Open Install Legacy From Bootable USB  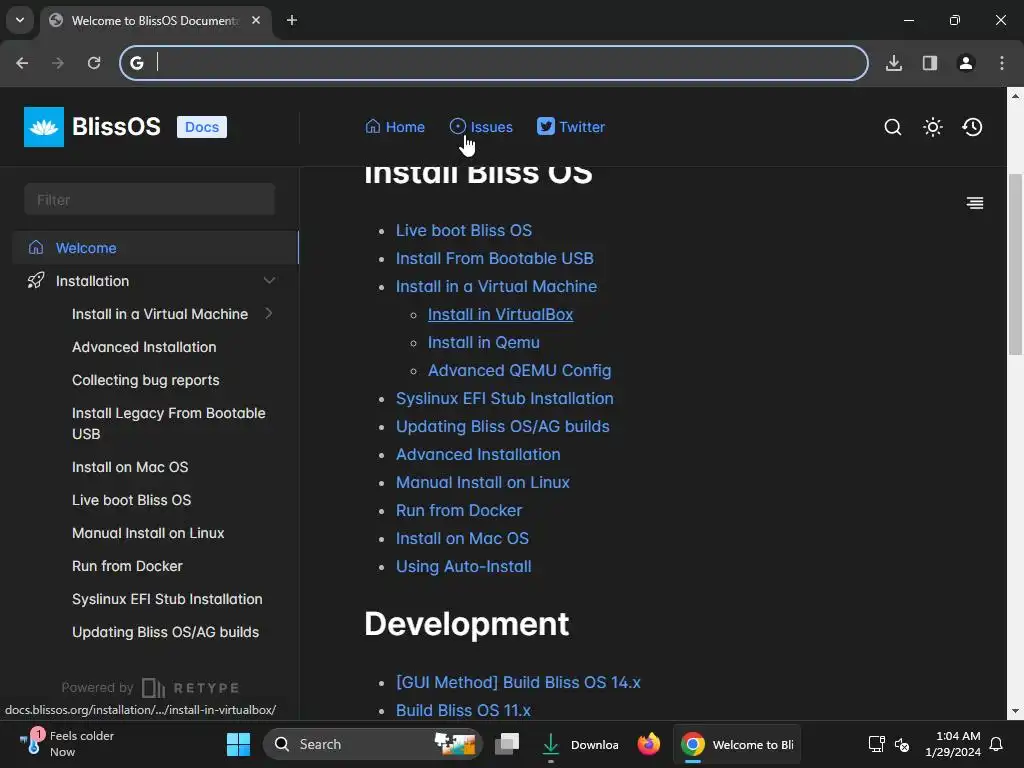point(168,423)
